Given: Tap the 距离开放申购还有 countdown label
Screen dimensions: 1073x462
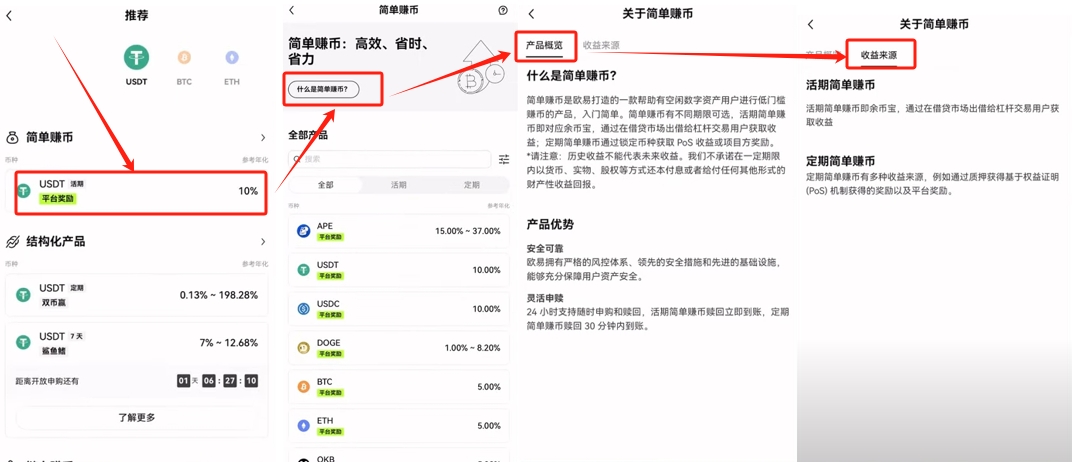Looking at the screenshot, I should tap(47, 381).
